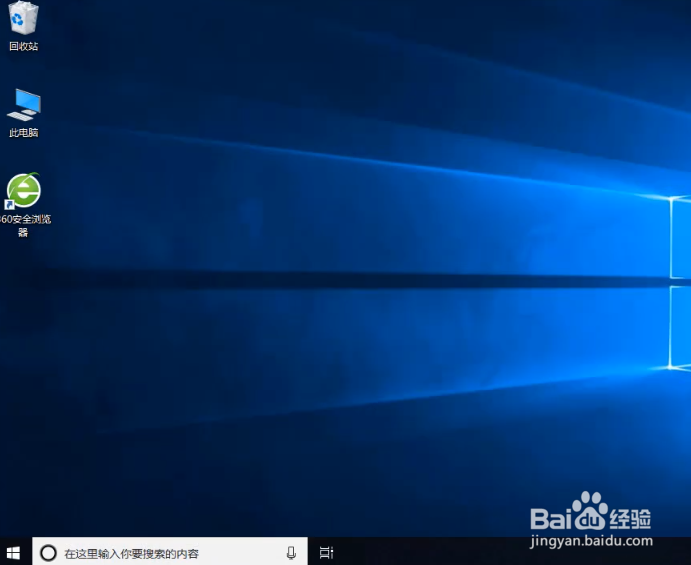Select the 360安全浏览器 browser shortcut icon
Screen dimensions: 691x565
(23, 190)
